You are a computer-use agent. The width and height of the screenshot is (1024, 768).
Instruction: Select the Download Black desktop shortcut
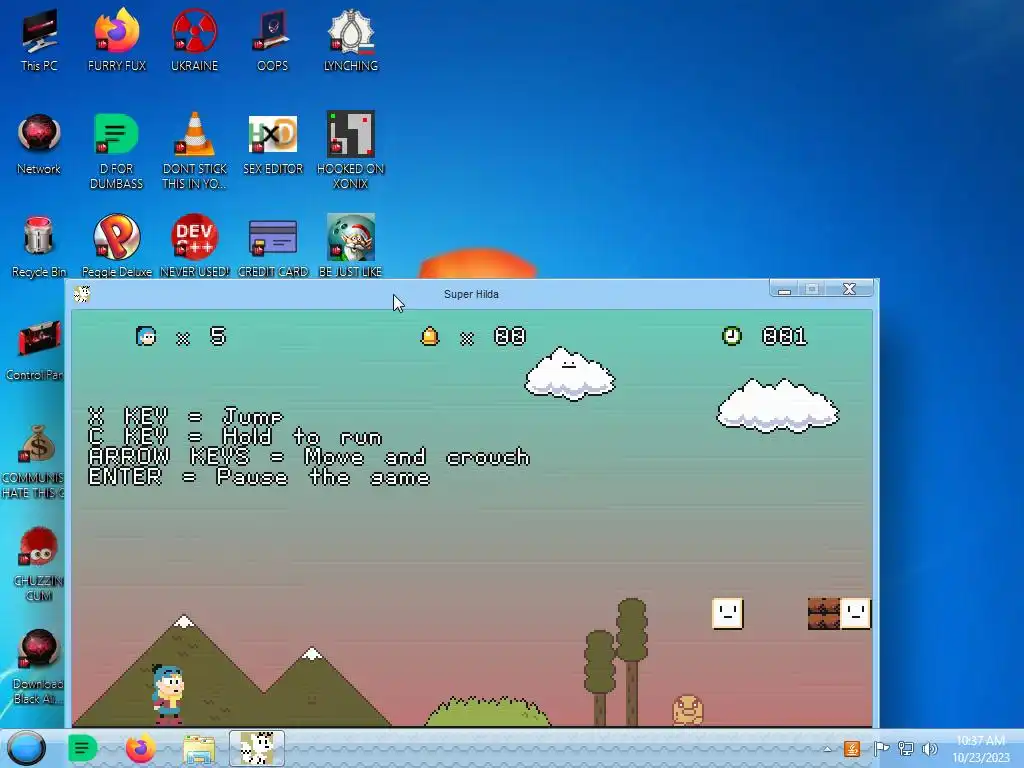pyautogui.click(x=39, y=667)
